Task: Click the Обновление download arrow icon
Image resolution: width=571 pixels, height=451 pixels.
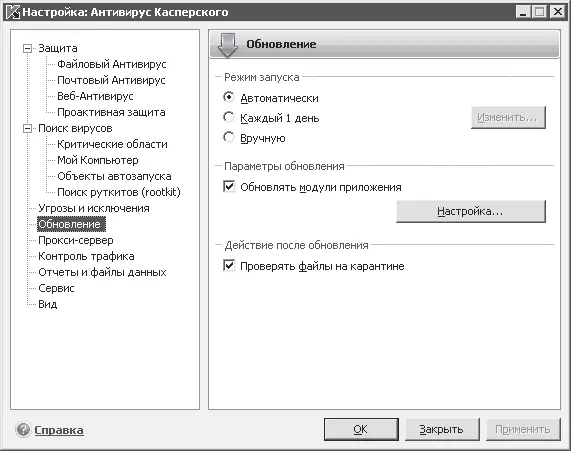Action: (228, 45)
